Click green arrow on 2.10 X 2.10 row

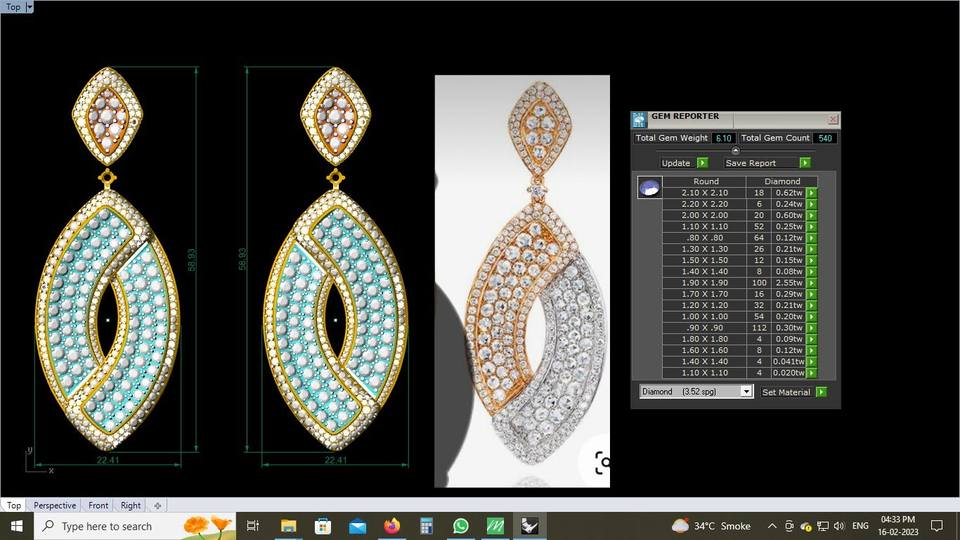[811, 192]
